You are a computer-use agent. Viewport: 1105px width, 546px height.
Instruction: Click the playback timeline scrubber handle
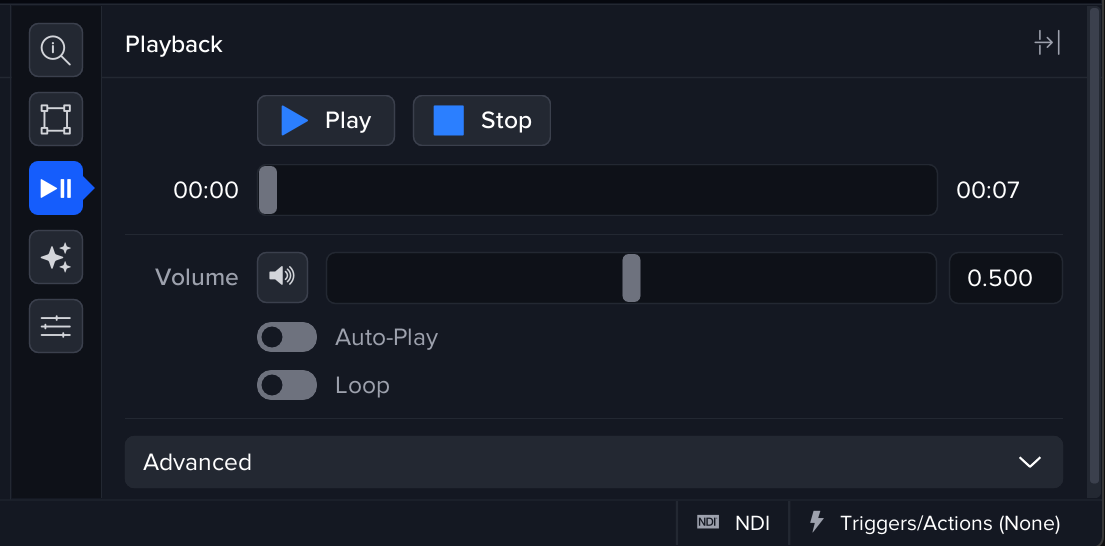tap(268, 190)
